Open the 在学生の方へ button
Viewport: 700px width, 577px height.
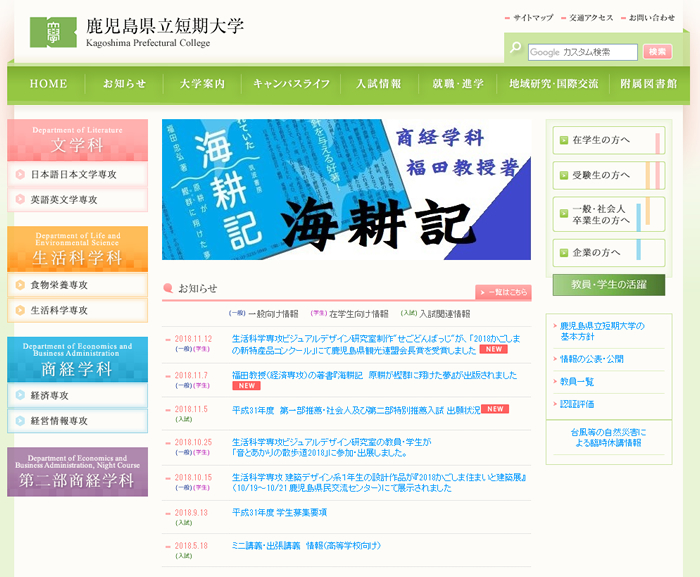click(608, 141)
